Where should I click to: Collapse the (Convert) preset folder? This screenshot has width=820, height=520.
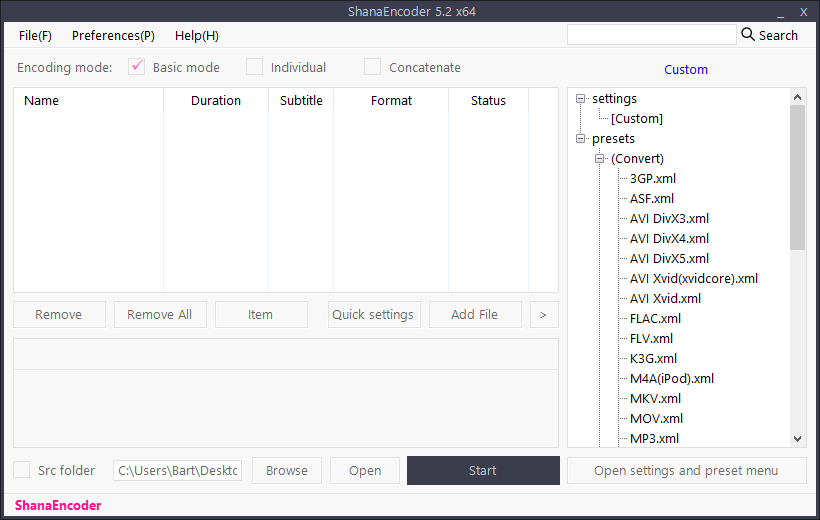click(600, 159)
